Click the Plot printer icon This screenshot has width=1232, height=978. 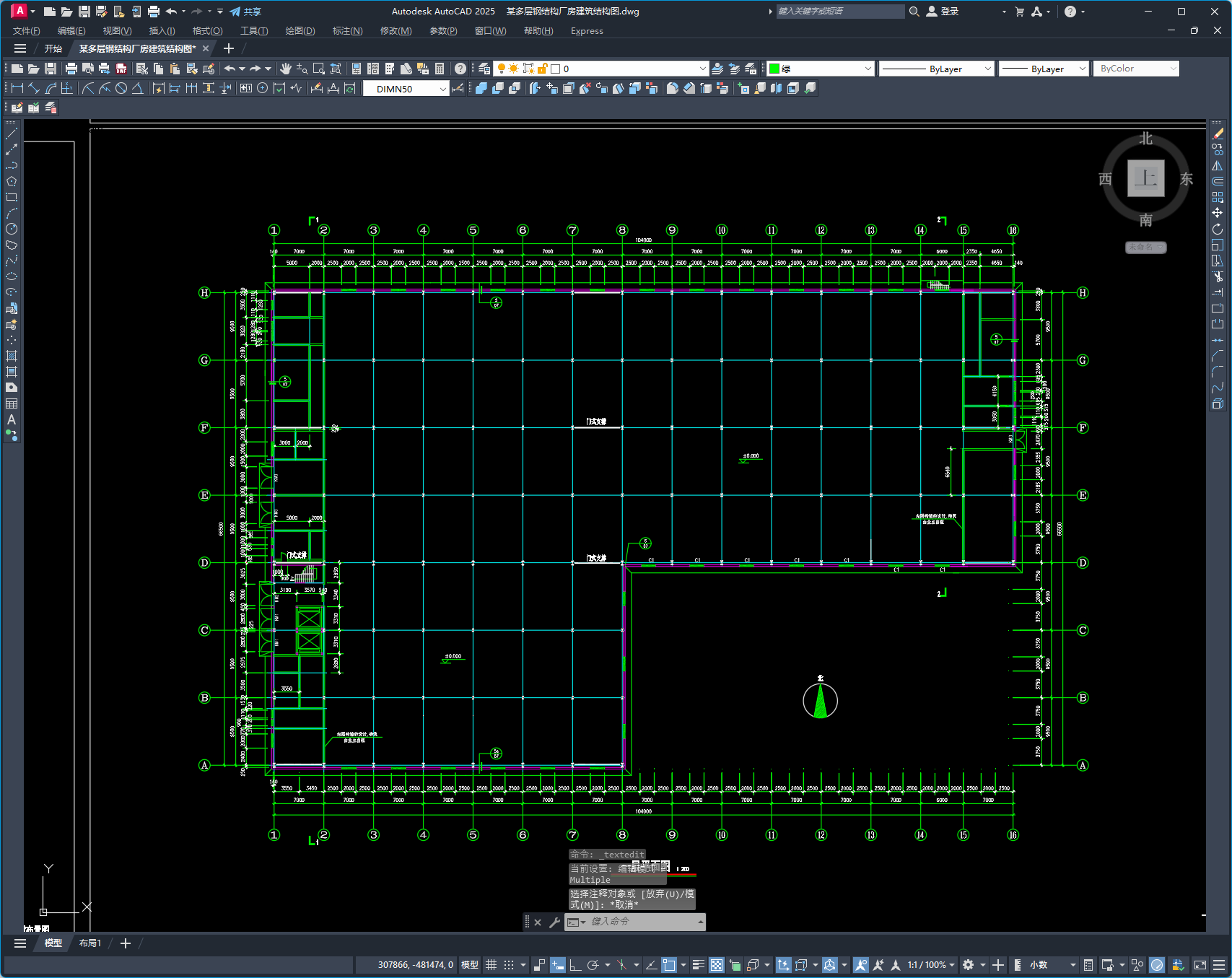pyautogui.click(x=71, y=69)
